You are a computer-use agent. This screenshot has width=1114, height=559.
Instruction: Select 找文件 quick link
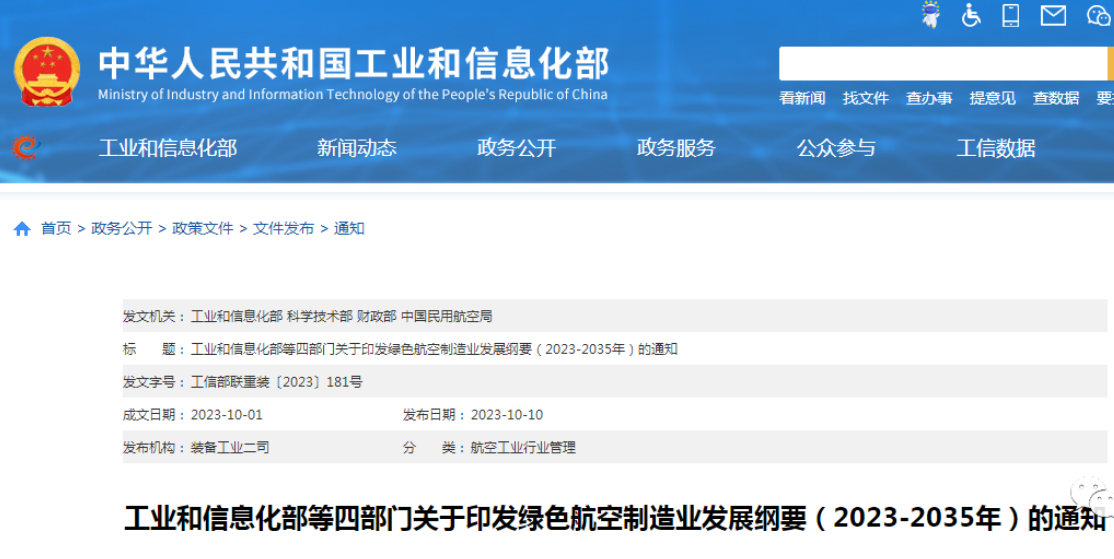click(x=865, y=98)
